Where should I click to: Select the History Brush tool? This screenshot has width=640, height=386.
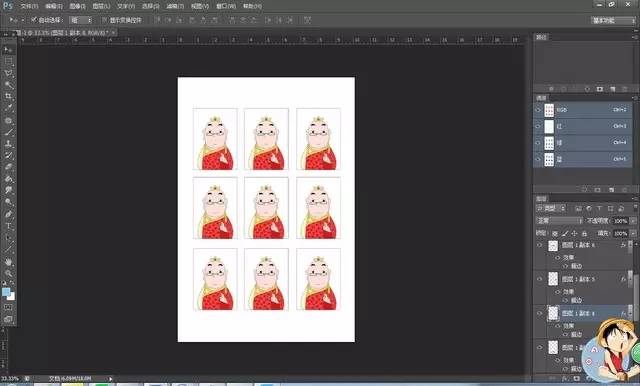[8, 155]
